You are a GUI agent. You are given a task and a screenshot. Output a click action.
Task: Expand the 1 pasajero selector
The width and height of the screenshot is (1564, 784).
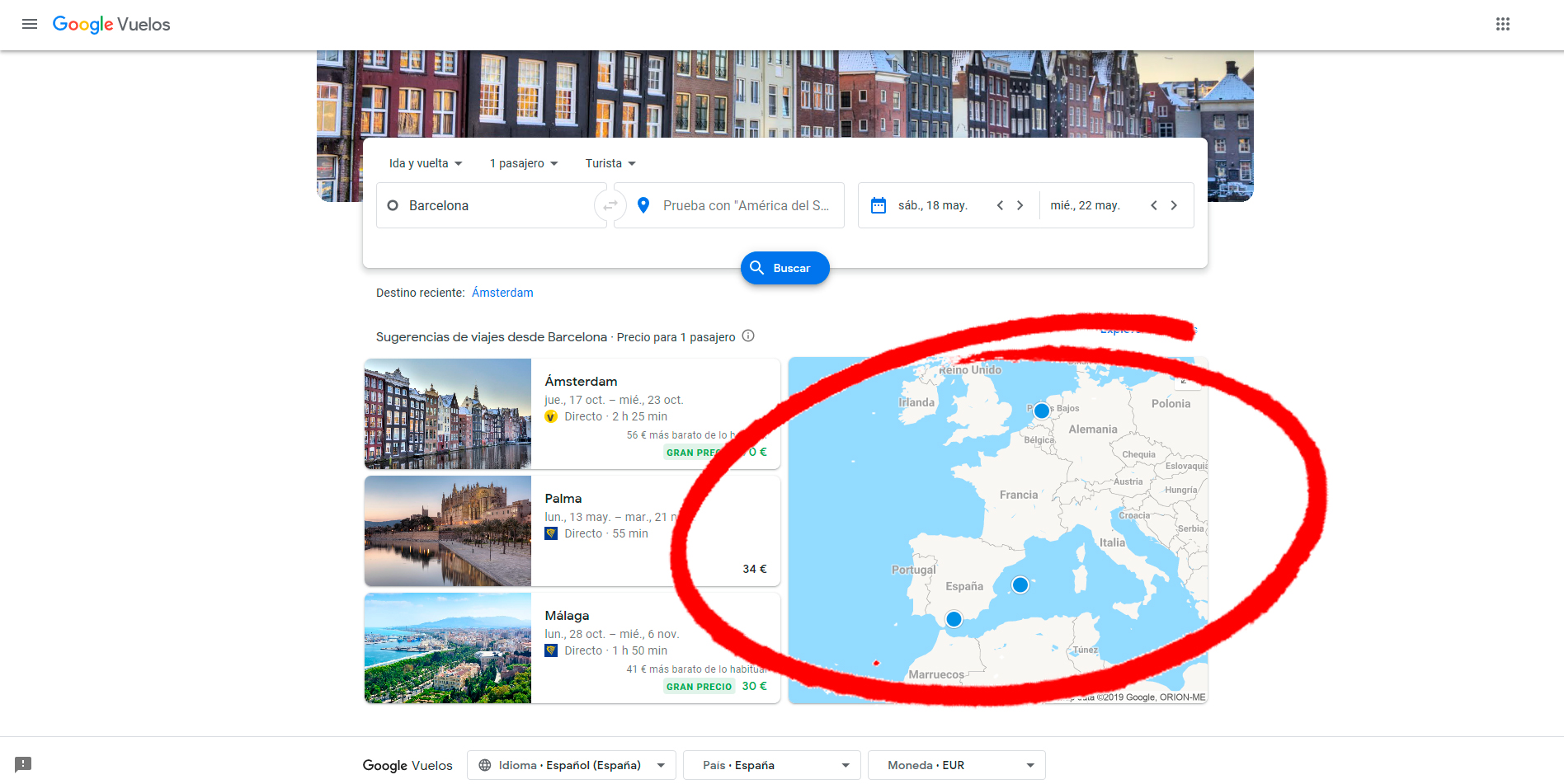click(524, 163)
